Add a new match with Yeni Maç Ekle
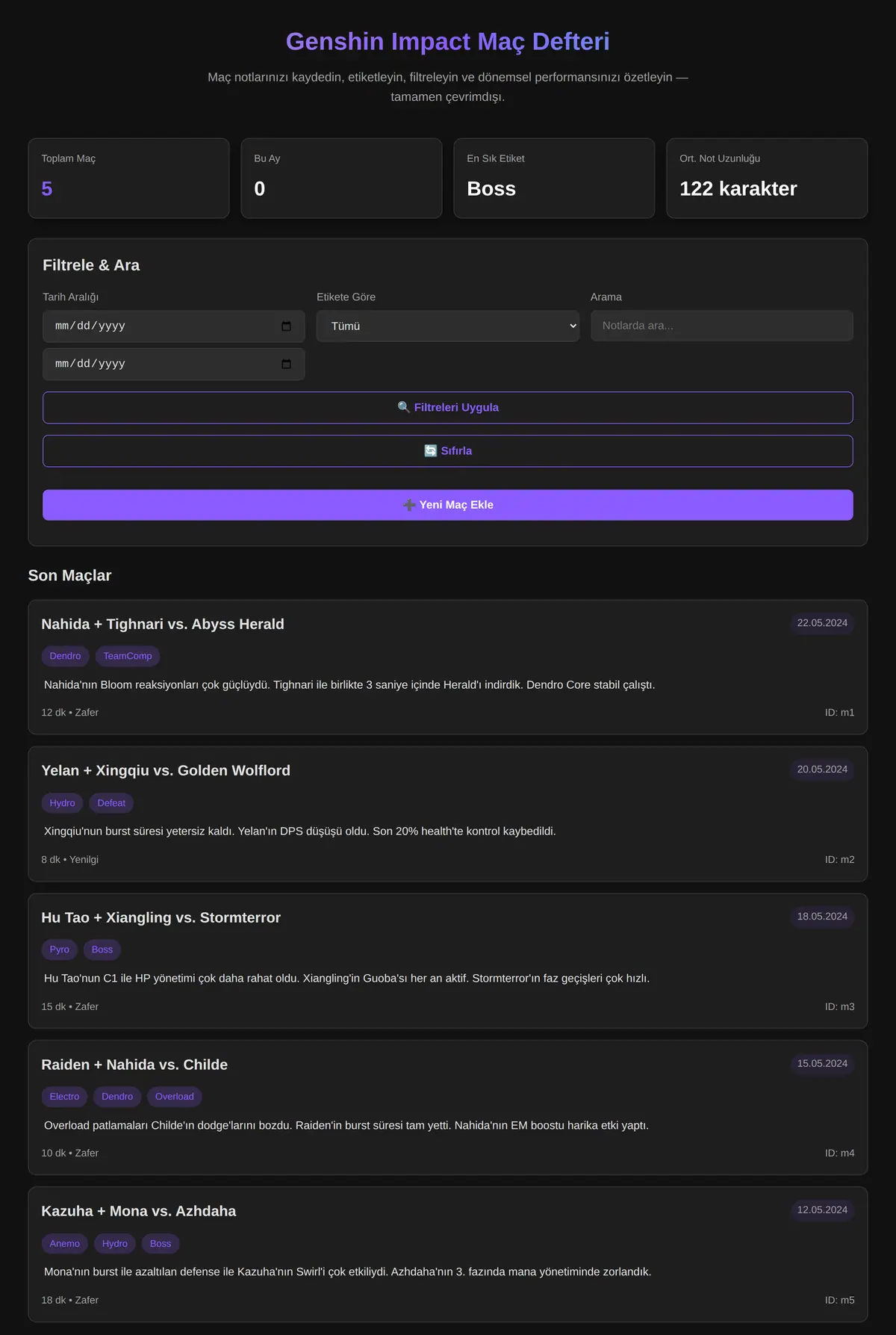The image size is (896, 1335). pyautogui.click(x=448, y=505)
